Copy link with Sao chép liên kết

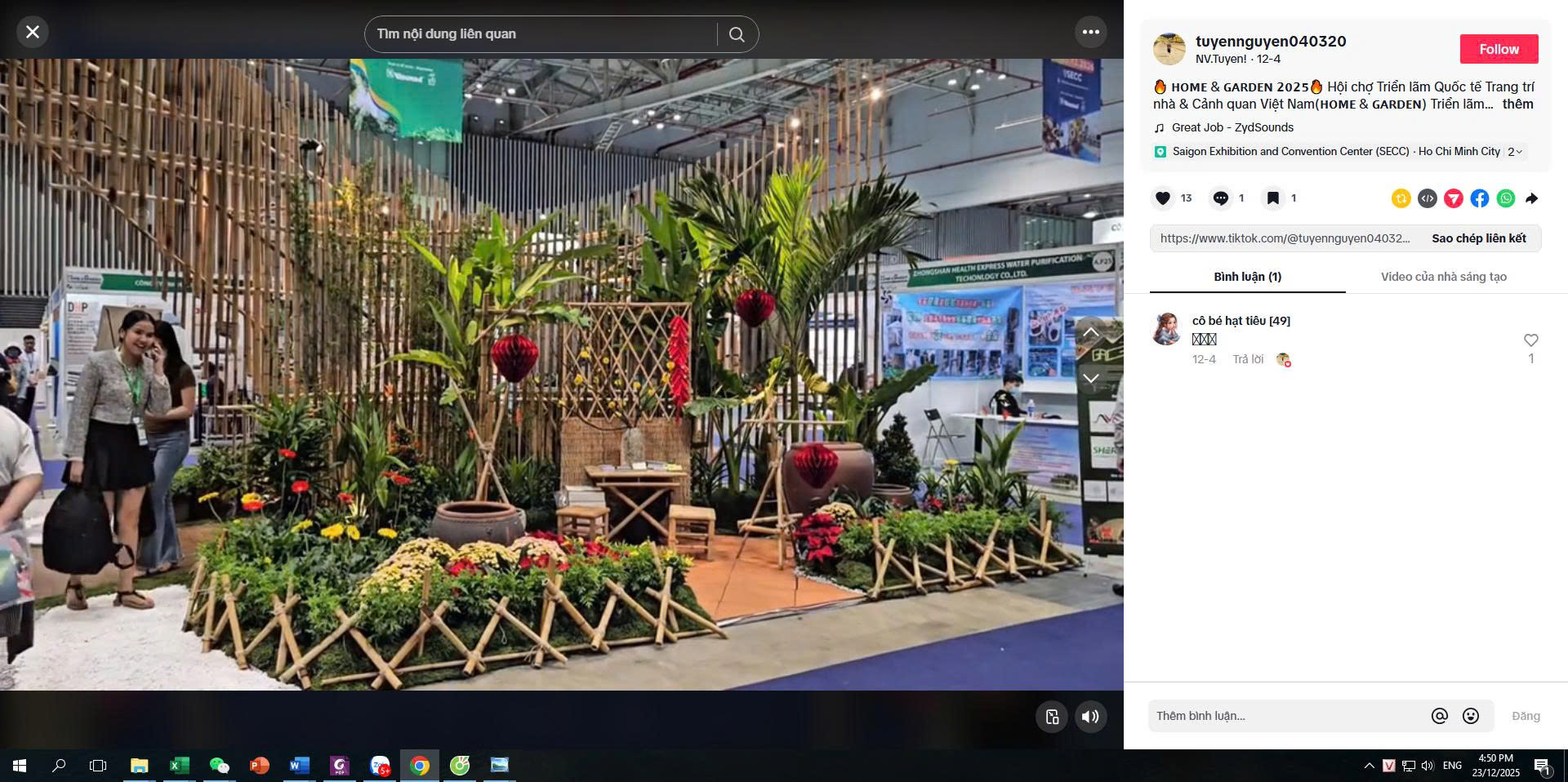coord(1478,238)
